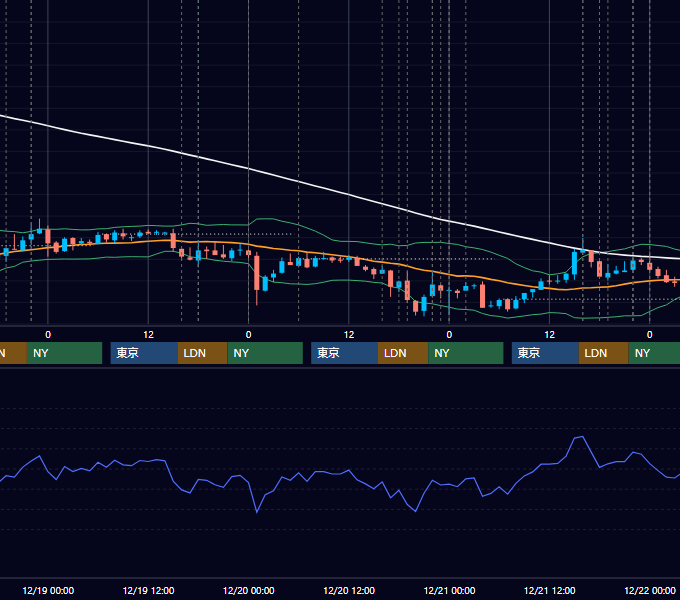
Task: Click the tall blue candle after 12/21 12:00
Action: pyautogui.click(x=575, y=263)
